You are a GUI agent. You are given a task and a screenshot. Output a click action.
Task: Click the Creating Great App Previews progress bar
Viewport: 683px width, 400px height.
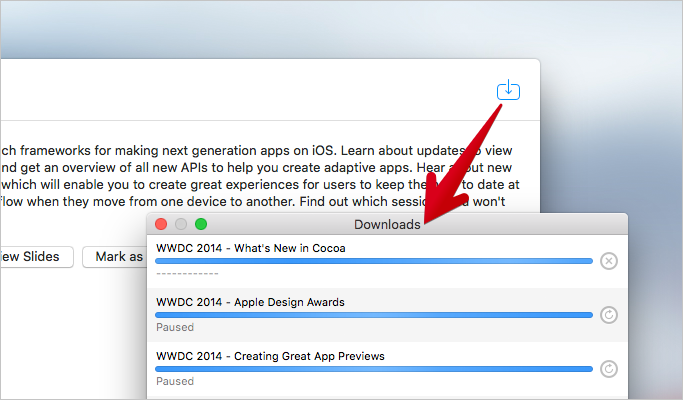coord(374,369)
